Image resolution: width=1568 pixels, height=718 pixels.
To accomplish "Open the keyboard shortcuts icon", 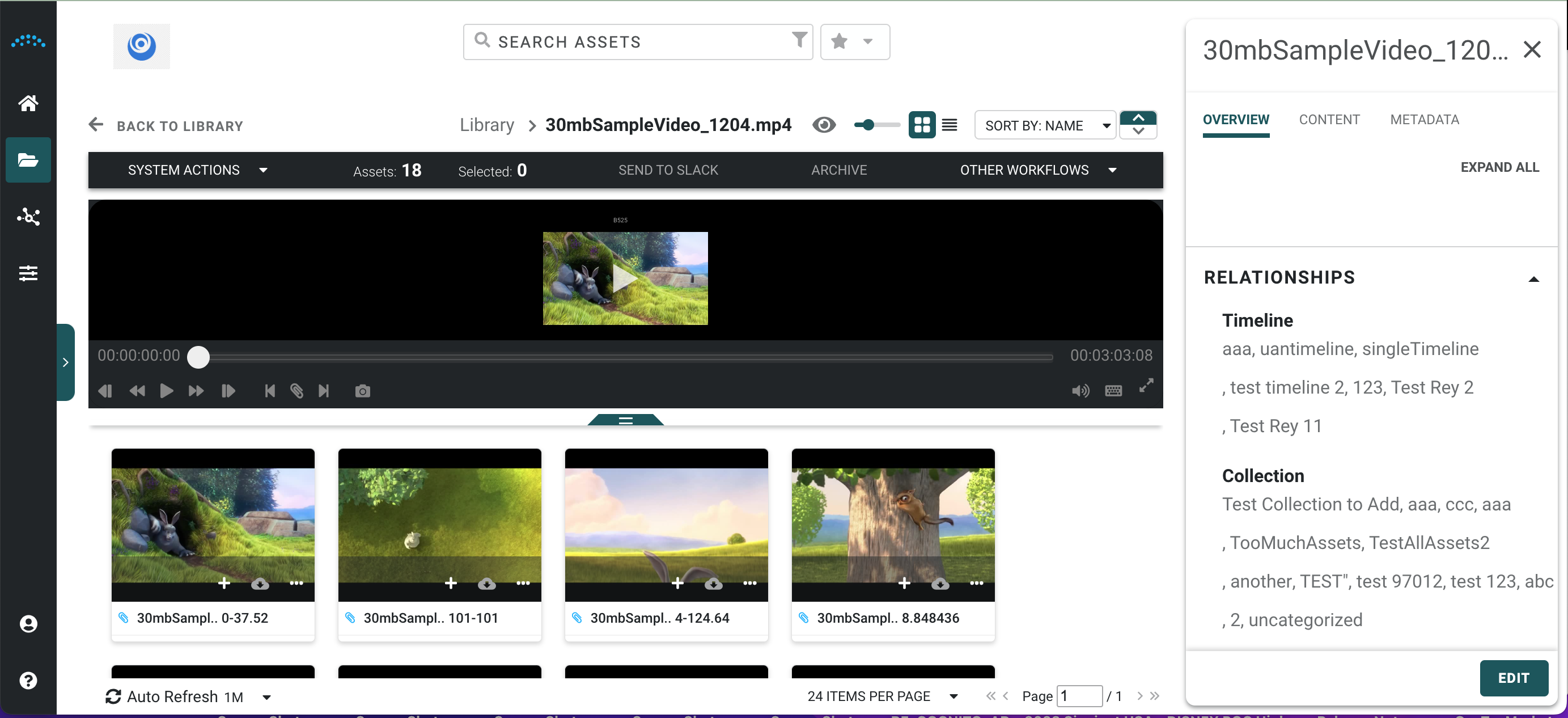I will [x=1113, y=391].
